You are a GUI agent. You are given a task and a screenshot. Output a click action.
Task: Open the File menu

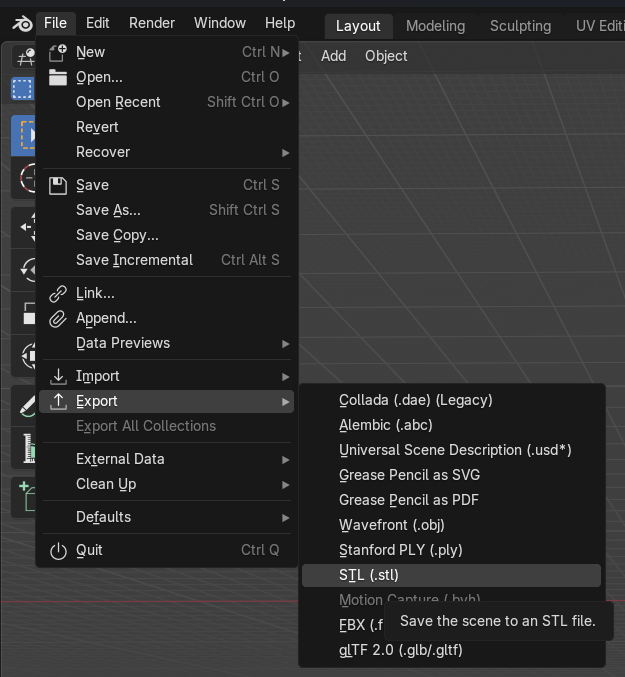click(55, 23)
